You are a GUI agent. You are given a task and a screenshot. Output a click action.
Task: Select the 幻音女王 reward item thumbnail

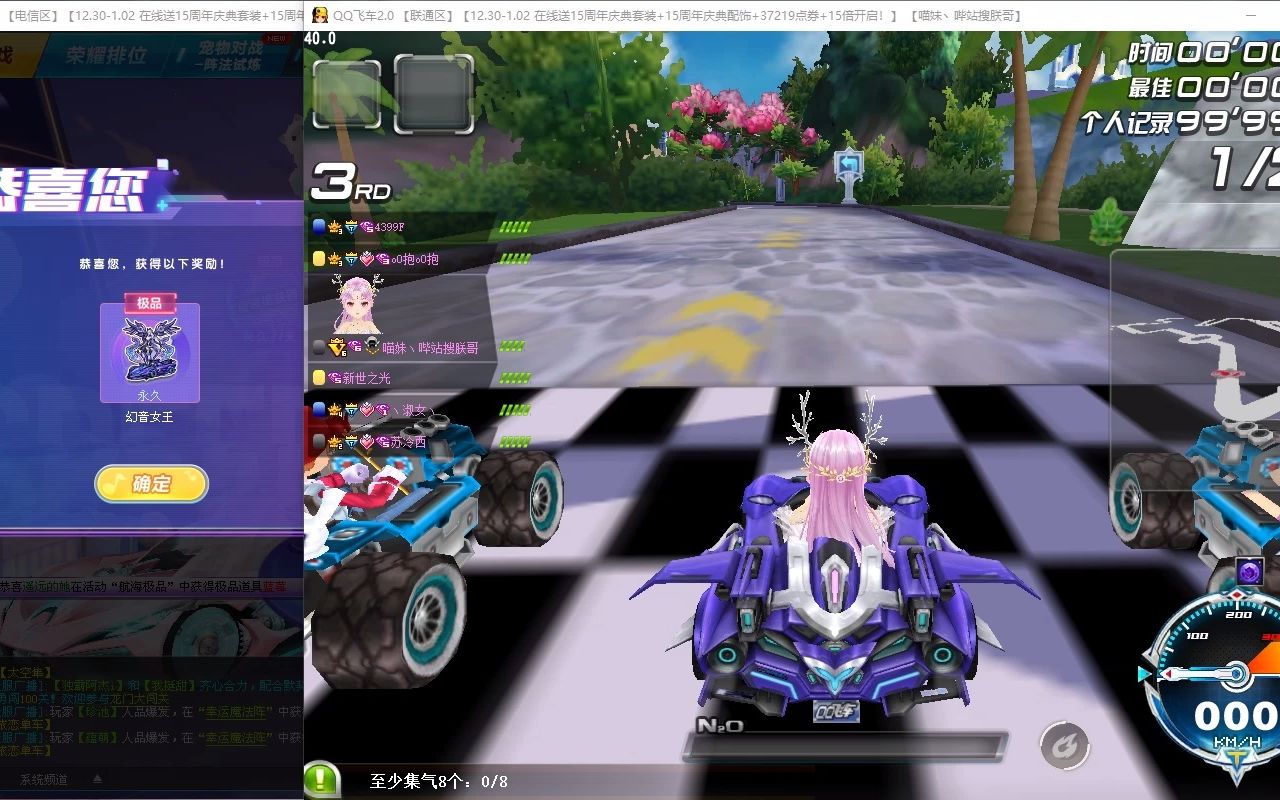(150, 353)
